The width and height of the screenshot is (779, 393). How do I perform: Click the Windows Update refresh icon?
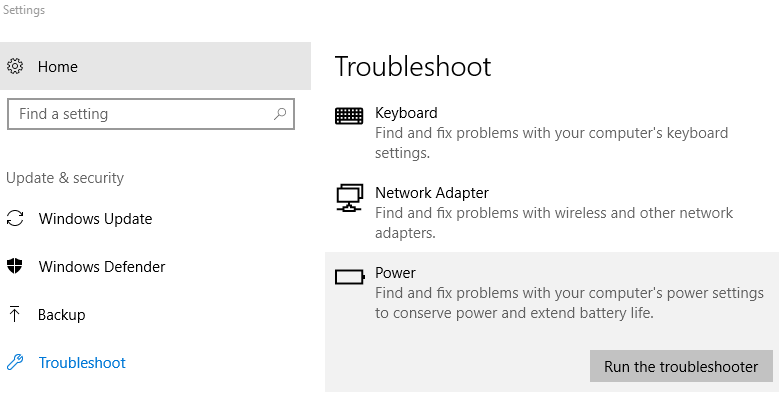pyautogui.click(x=15, y=219)
